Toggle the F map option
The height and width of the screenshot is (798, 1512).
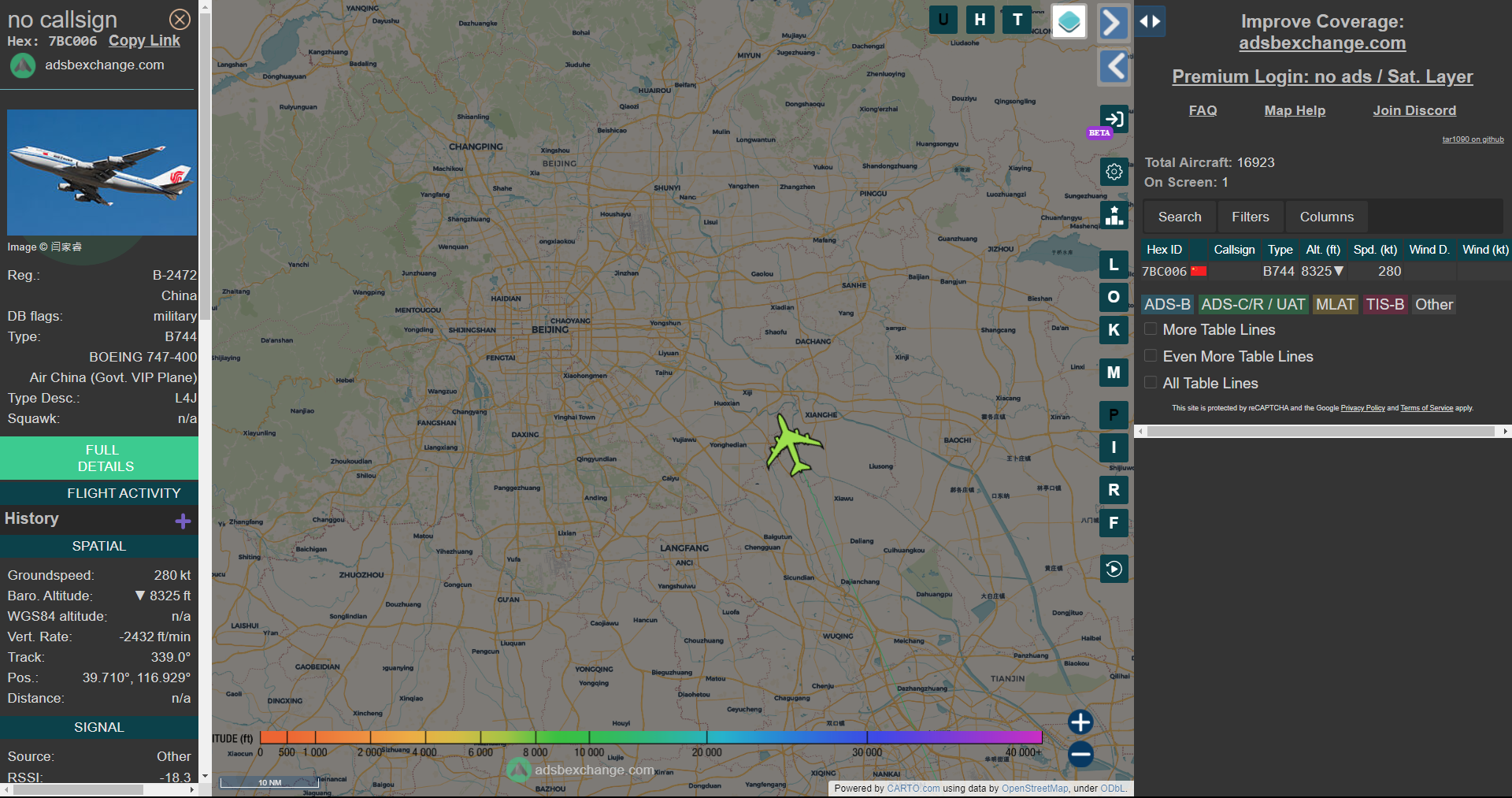tap(1114, 523)
